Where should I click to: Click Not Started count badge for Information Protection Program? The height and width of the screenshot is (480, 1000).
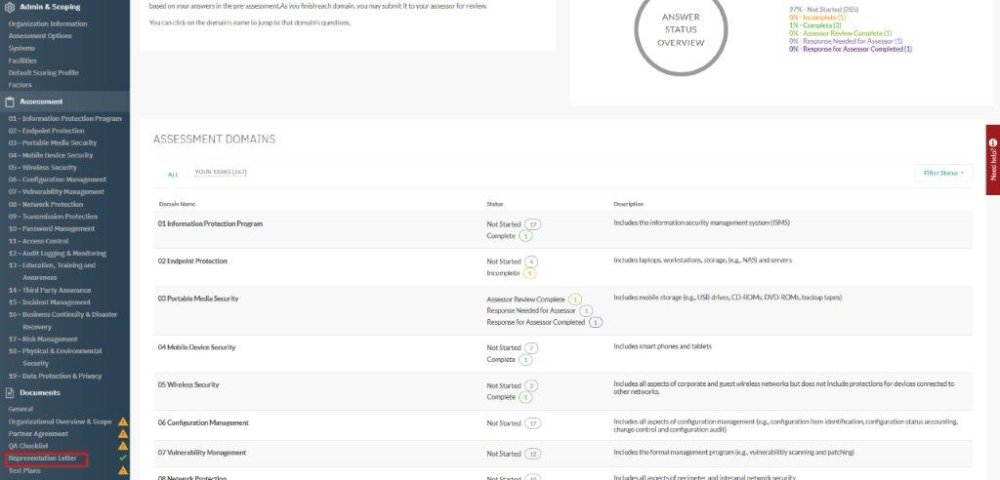point(533,224)
